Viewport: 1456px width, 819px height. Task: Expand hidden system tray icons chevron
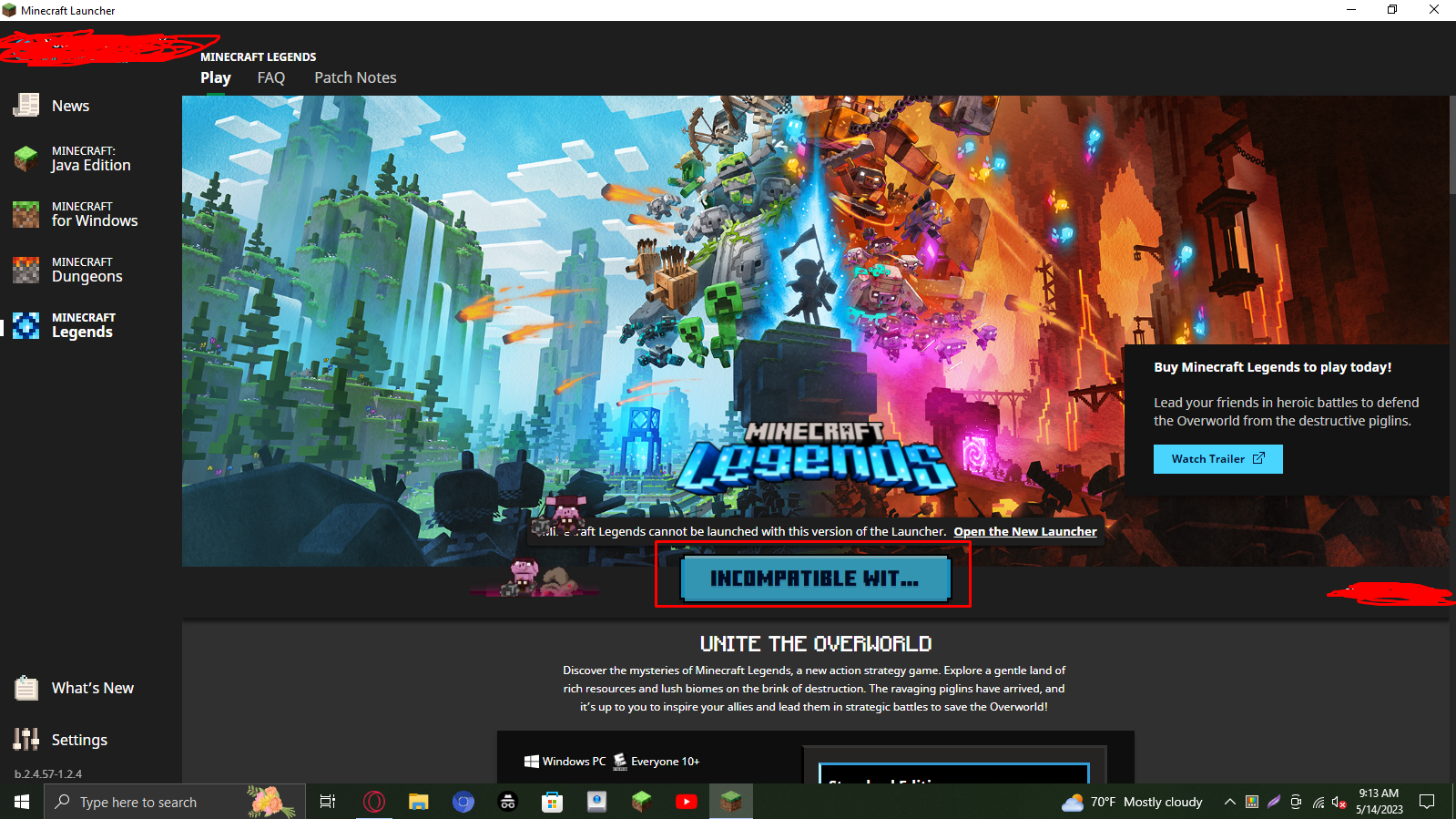(x=1229, y=802)
